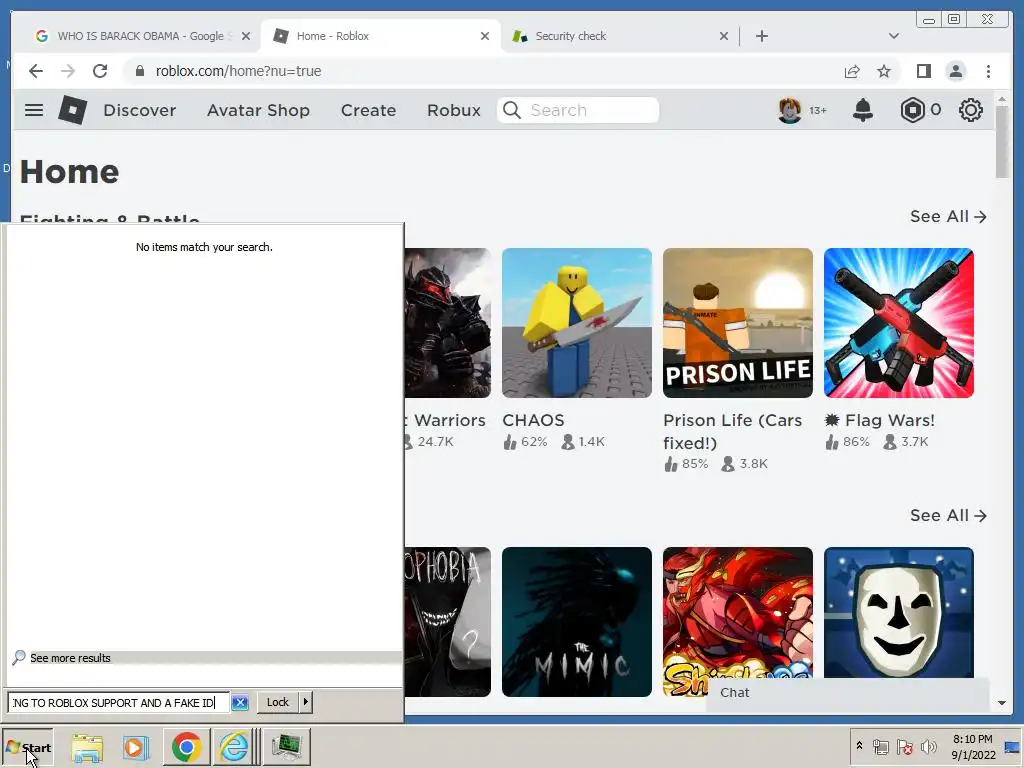Click the Start menu search box

tap(118, 703)
